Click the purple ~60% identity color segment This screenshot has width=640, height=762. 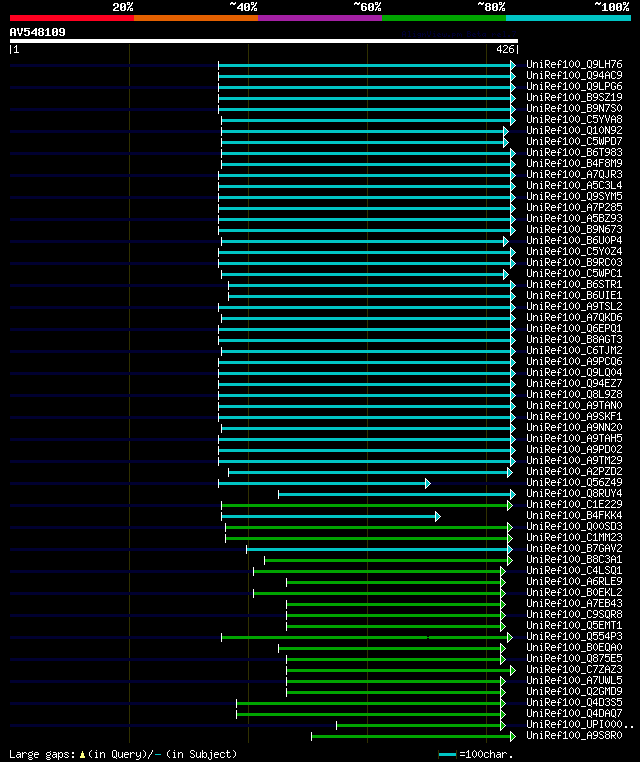pos(320,18)
